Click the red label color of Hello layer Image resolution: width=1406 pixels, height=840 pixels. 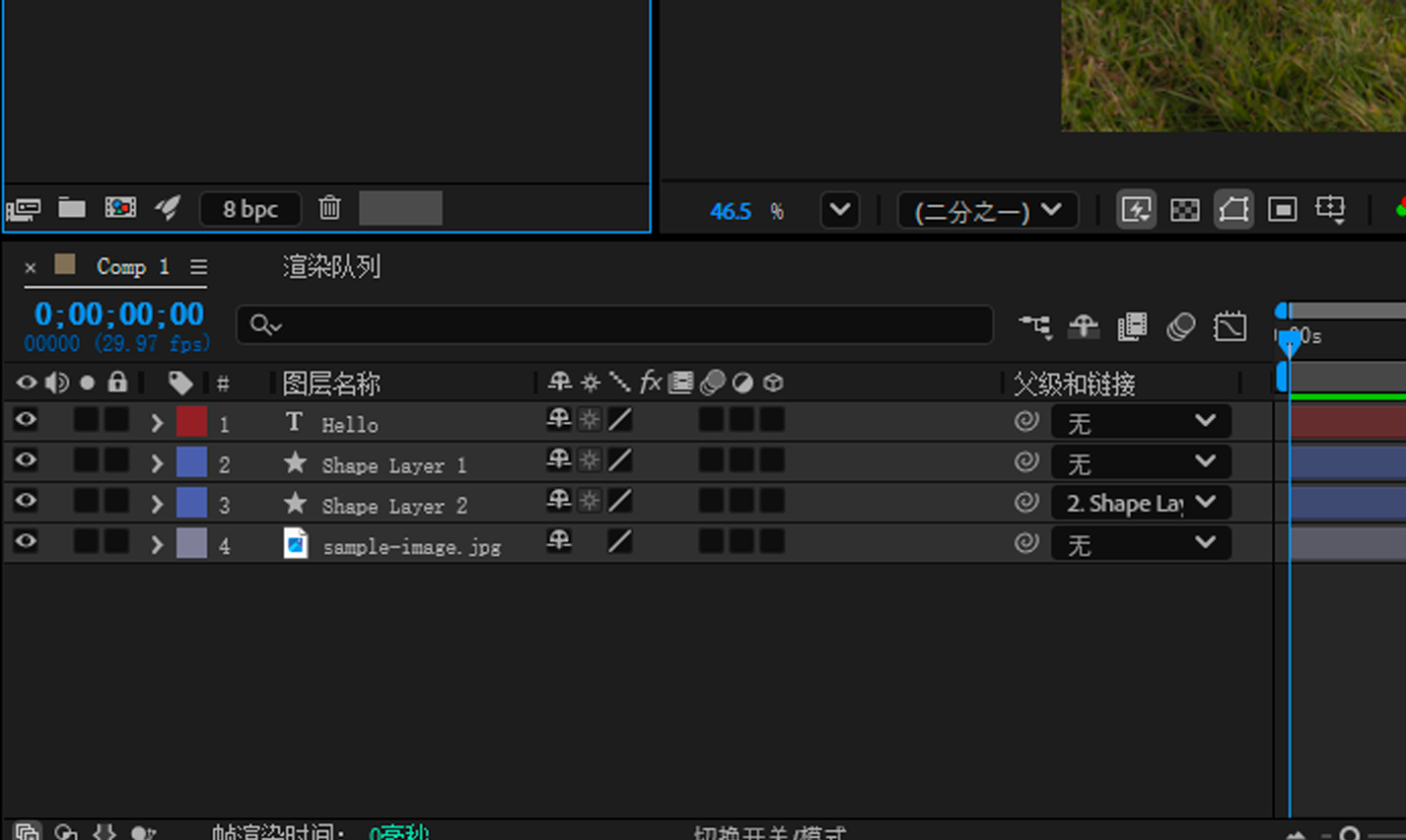191,422
